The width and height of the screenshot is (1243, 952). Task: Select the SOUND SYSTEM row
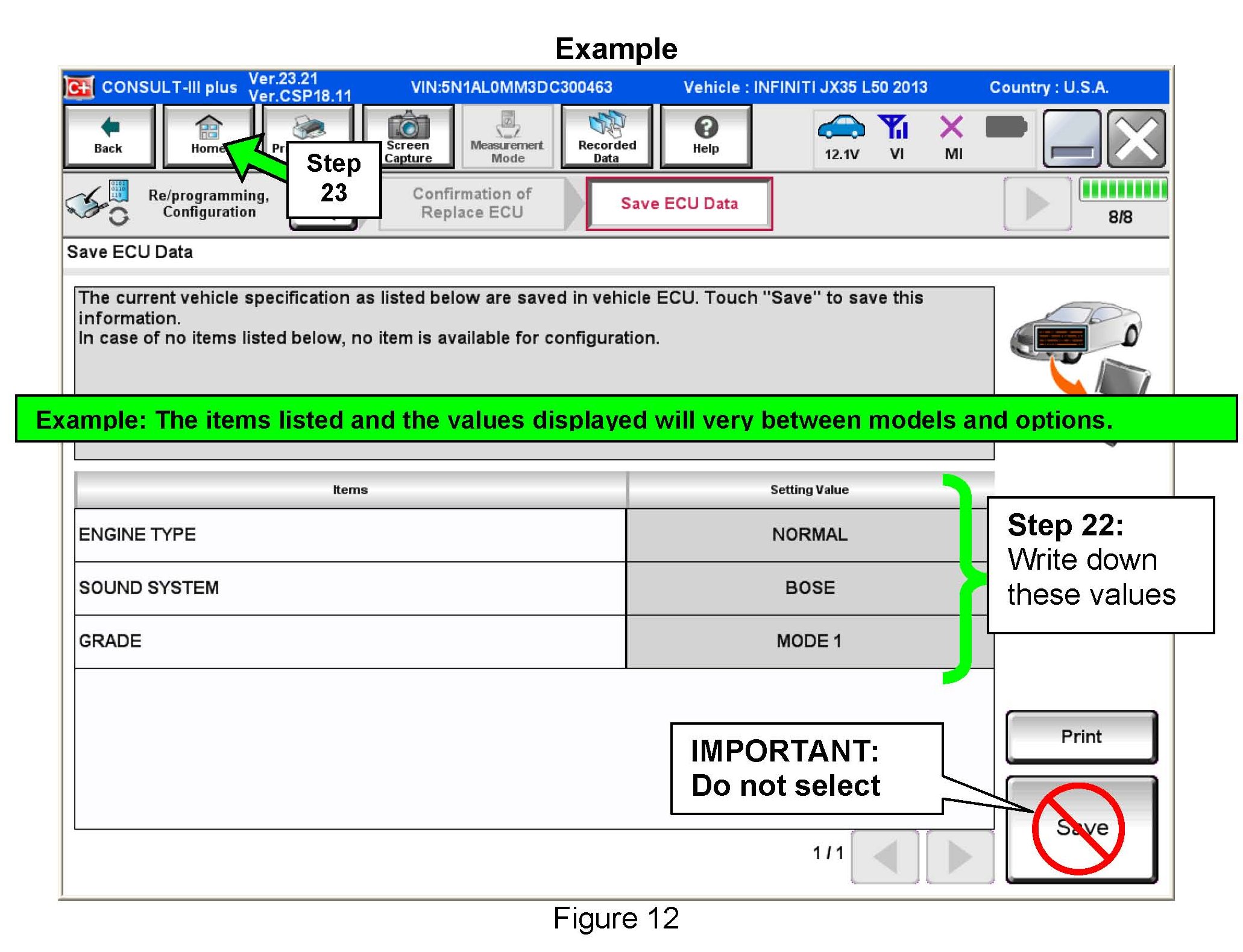tap(534, 588)
